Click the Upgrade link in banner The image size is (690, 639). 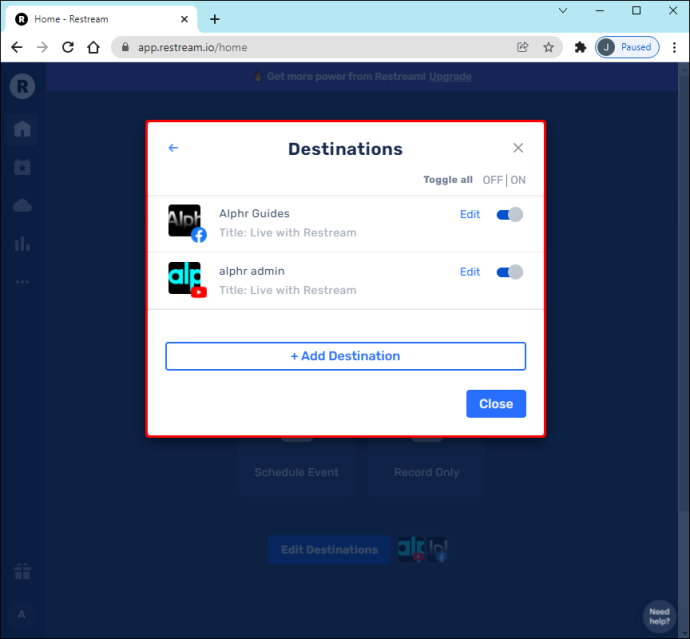tap(450, 77)
